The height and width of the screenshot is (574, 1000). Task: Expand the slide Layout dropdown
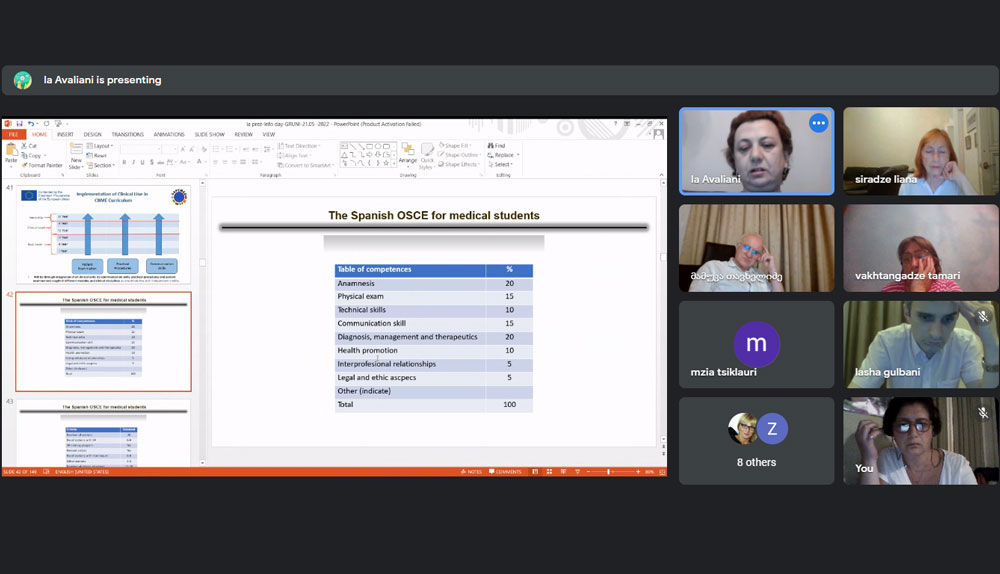100,146
